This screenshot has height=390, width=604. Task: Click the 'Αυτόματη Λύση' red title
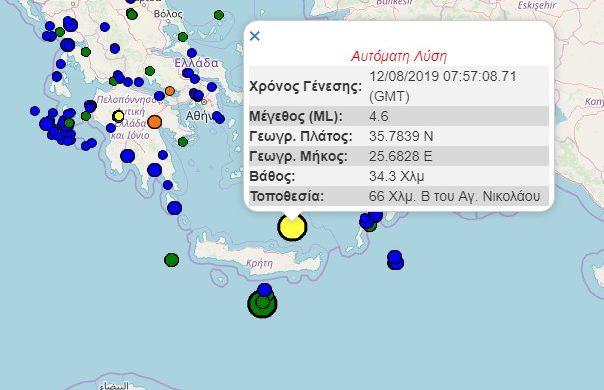[399, 56]
